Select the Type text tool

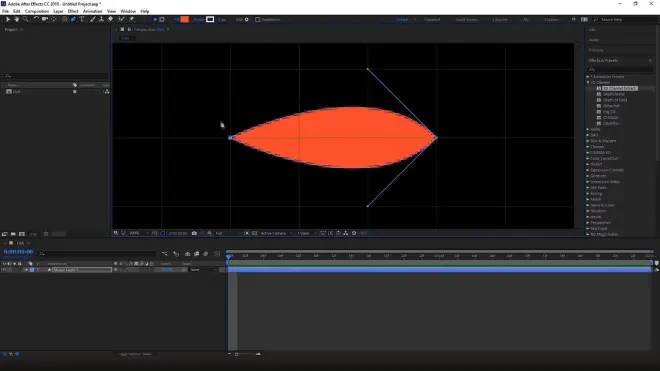(82, 19)
